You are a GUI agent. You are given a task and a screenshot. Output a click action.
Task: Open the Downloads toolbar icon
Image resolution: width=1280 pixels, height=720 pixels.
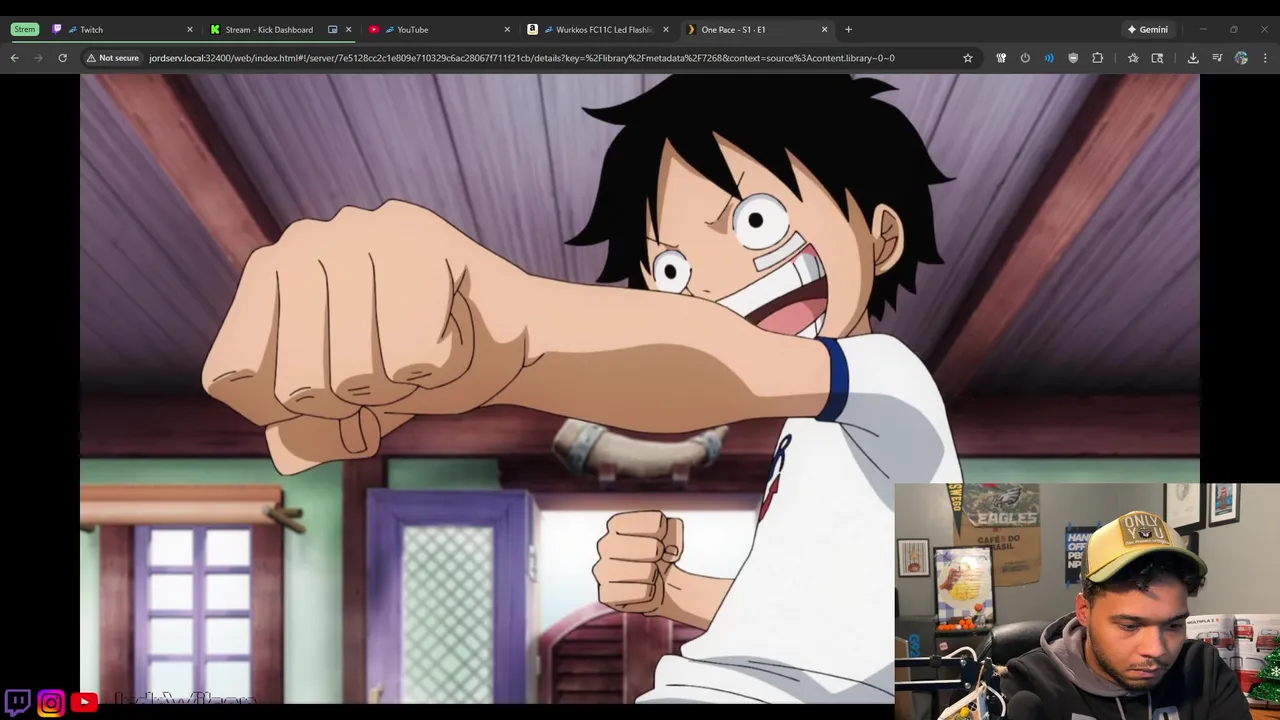tap(1193, 58)
